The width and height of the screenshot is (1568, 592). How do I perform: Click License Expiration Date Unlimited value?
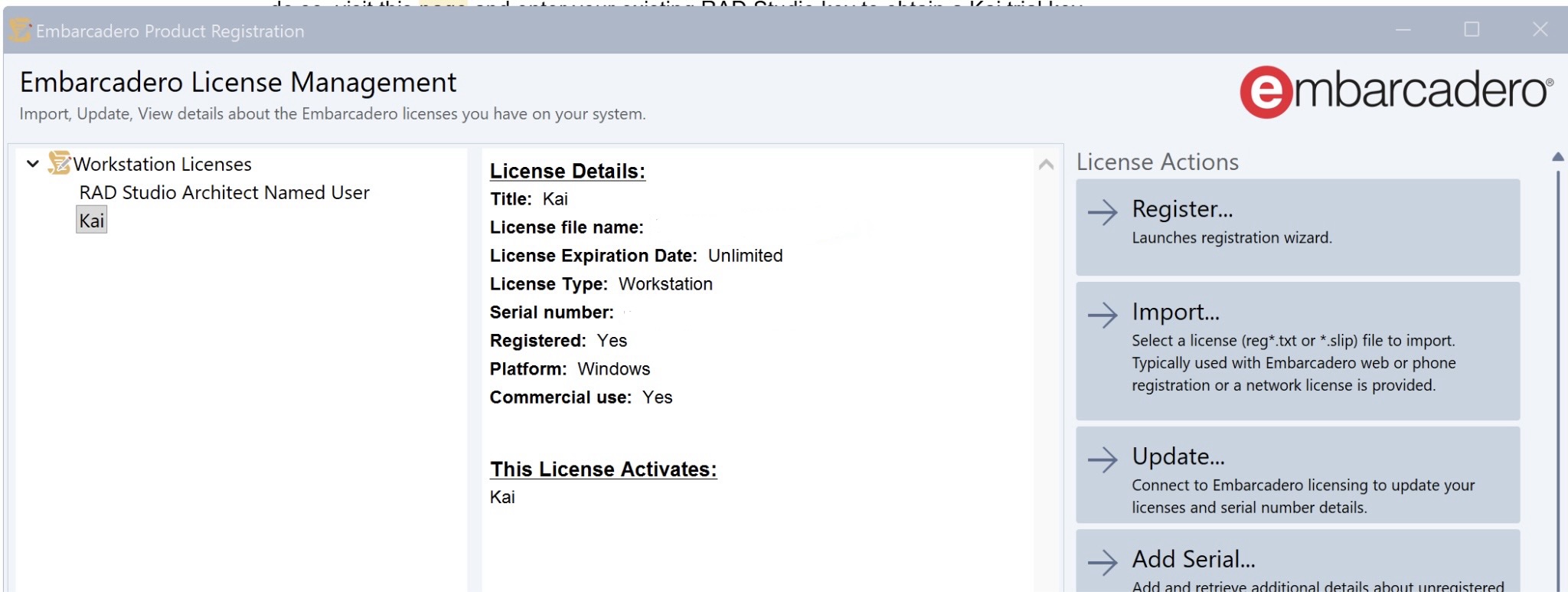[745, 256]
